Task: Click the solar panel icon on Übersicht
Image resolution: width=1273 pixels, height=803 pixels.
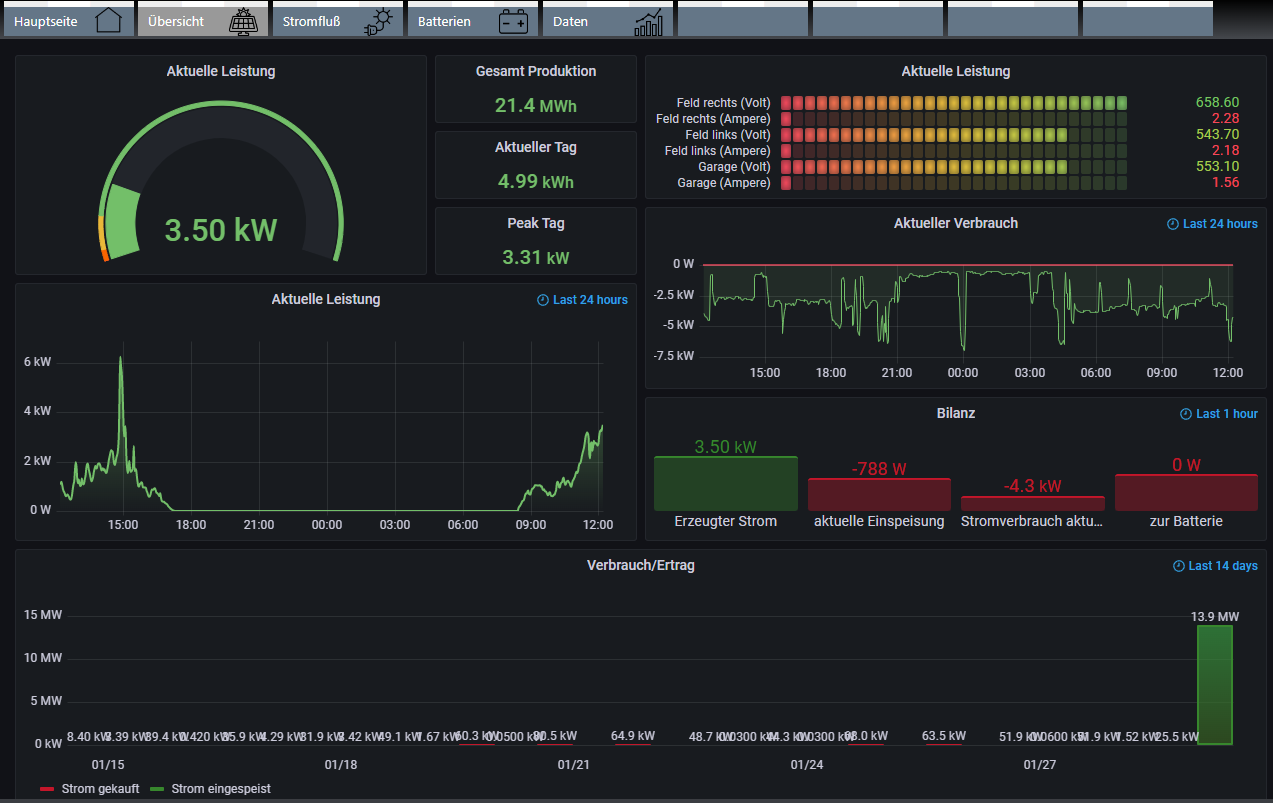Action: click(x=242, y=21)
